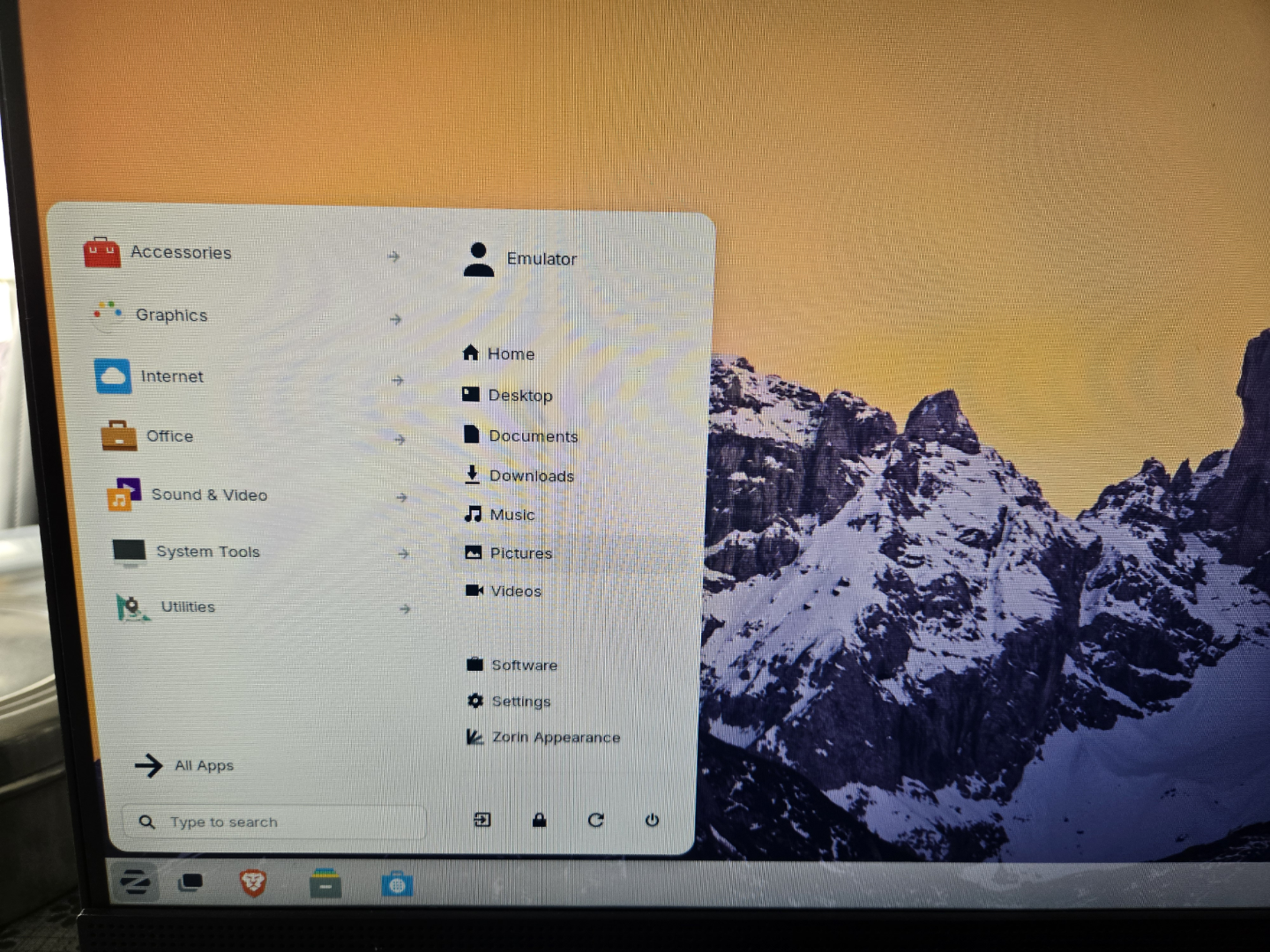Open Settings from the menu
Image resolution: width=1270 pixels, height=952 pixels.
coord(509,701)
